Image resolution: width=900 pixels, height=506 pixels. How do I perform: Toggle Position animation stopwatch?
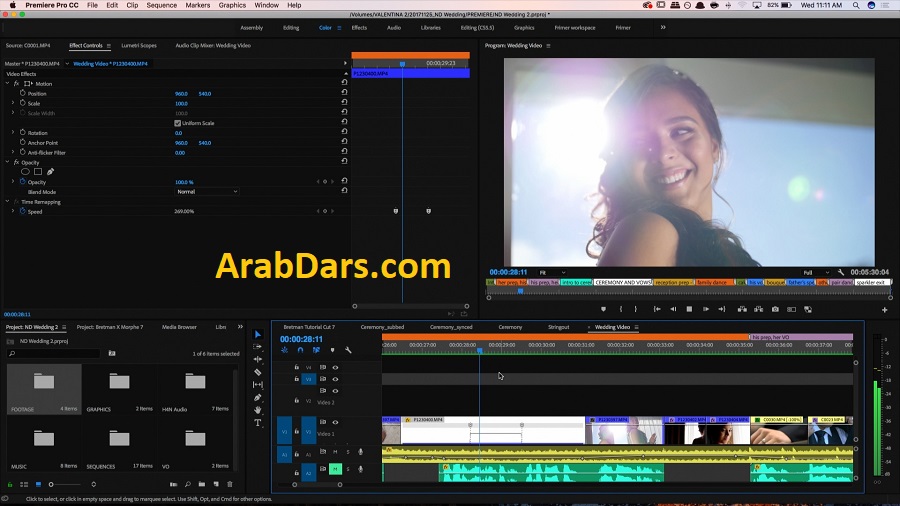pyautogui.click(x=23, y=93)
